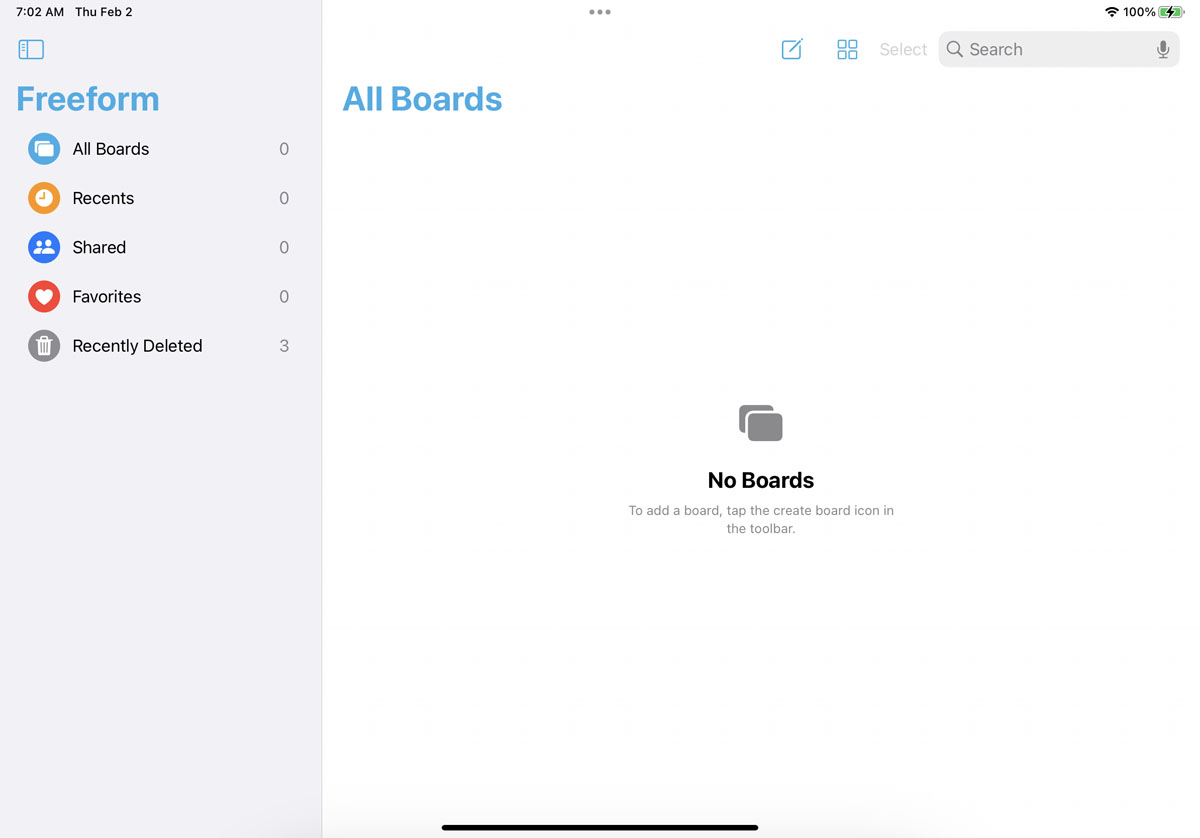Tap the red Favorites heart icon
Viewport: 1200px width, 838px height.
click(x=43, y=296)
